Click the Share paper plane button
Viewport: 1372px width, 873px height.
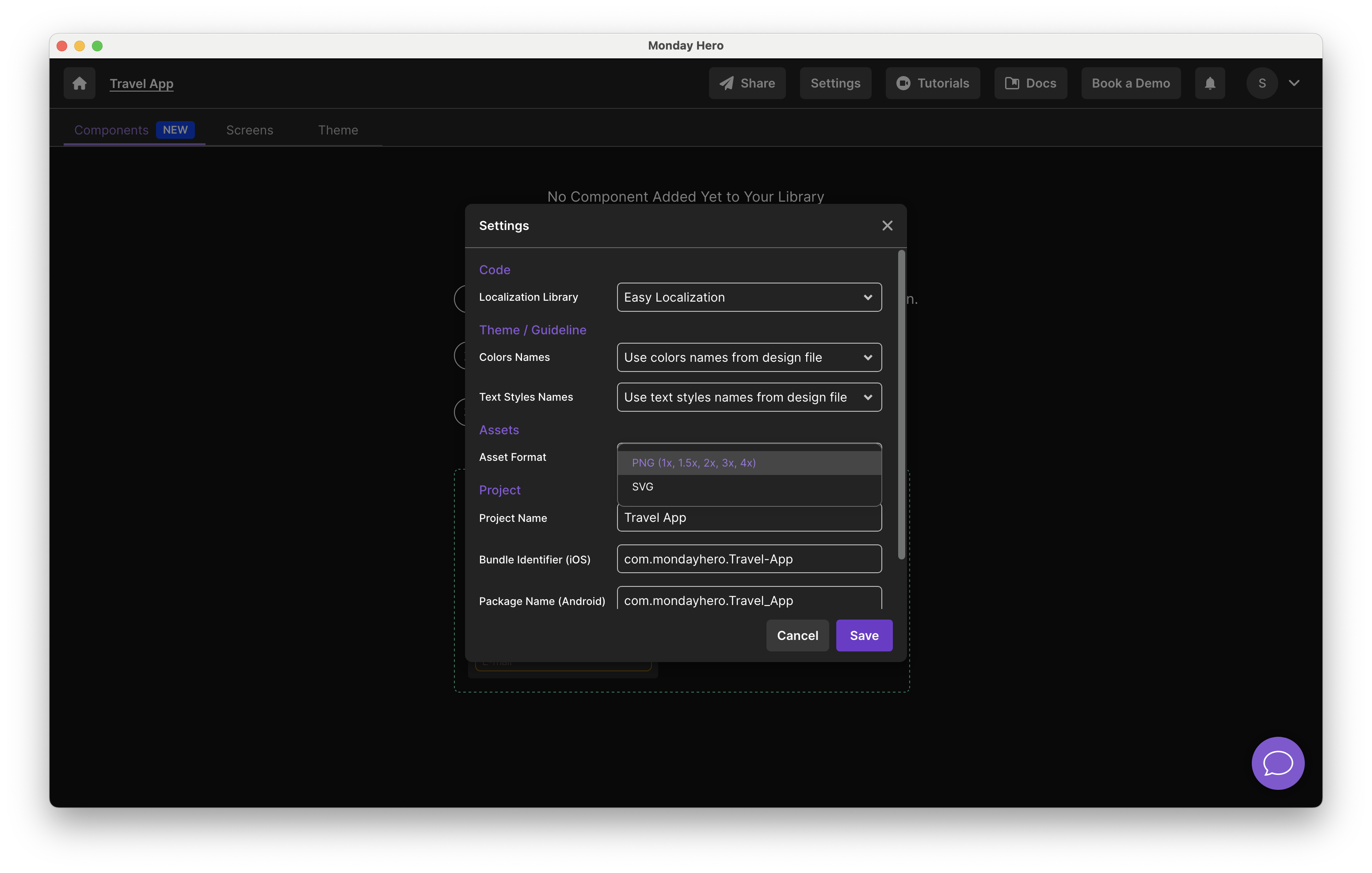[x=747, y=83]
